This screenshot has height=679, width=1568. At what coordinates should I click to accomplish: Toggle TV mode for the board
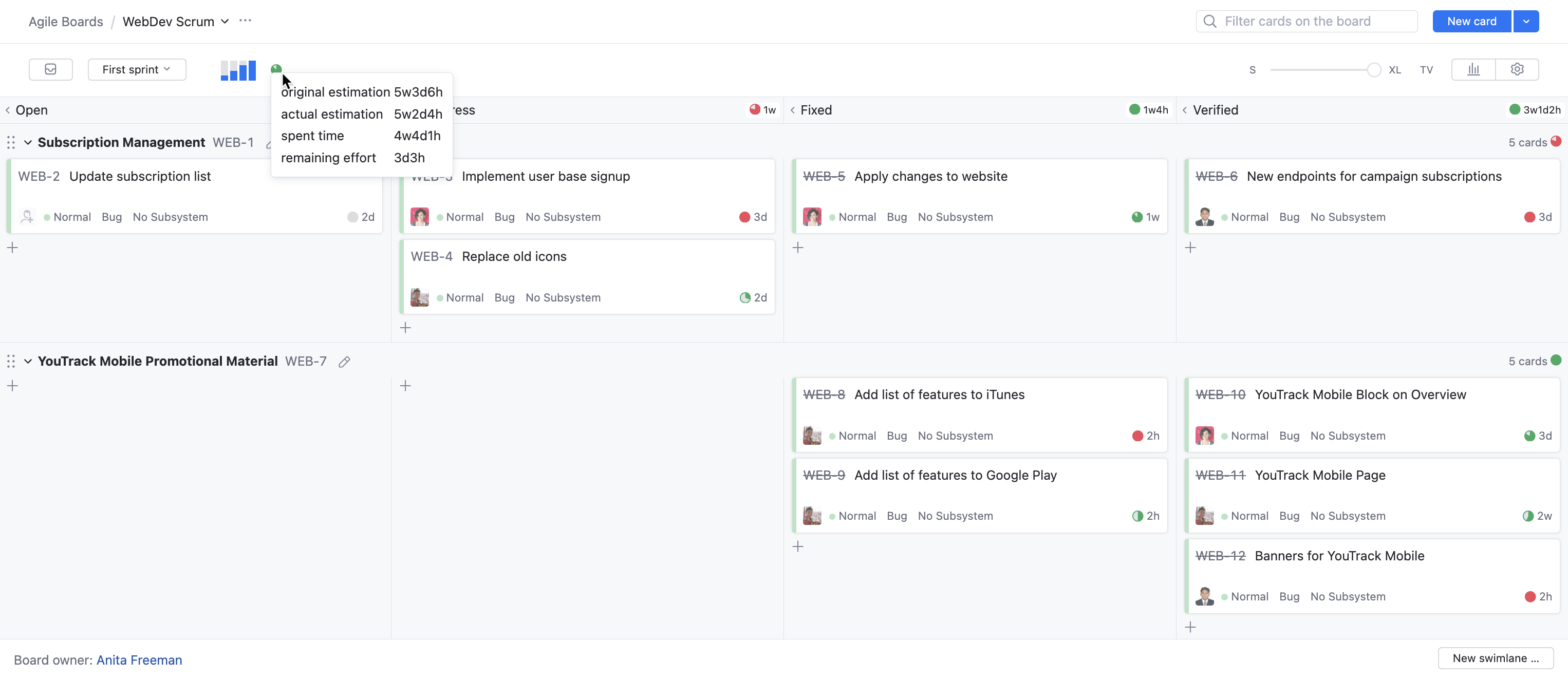click(1426, 70)
